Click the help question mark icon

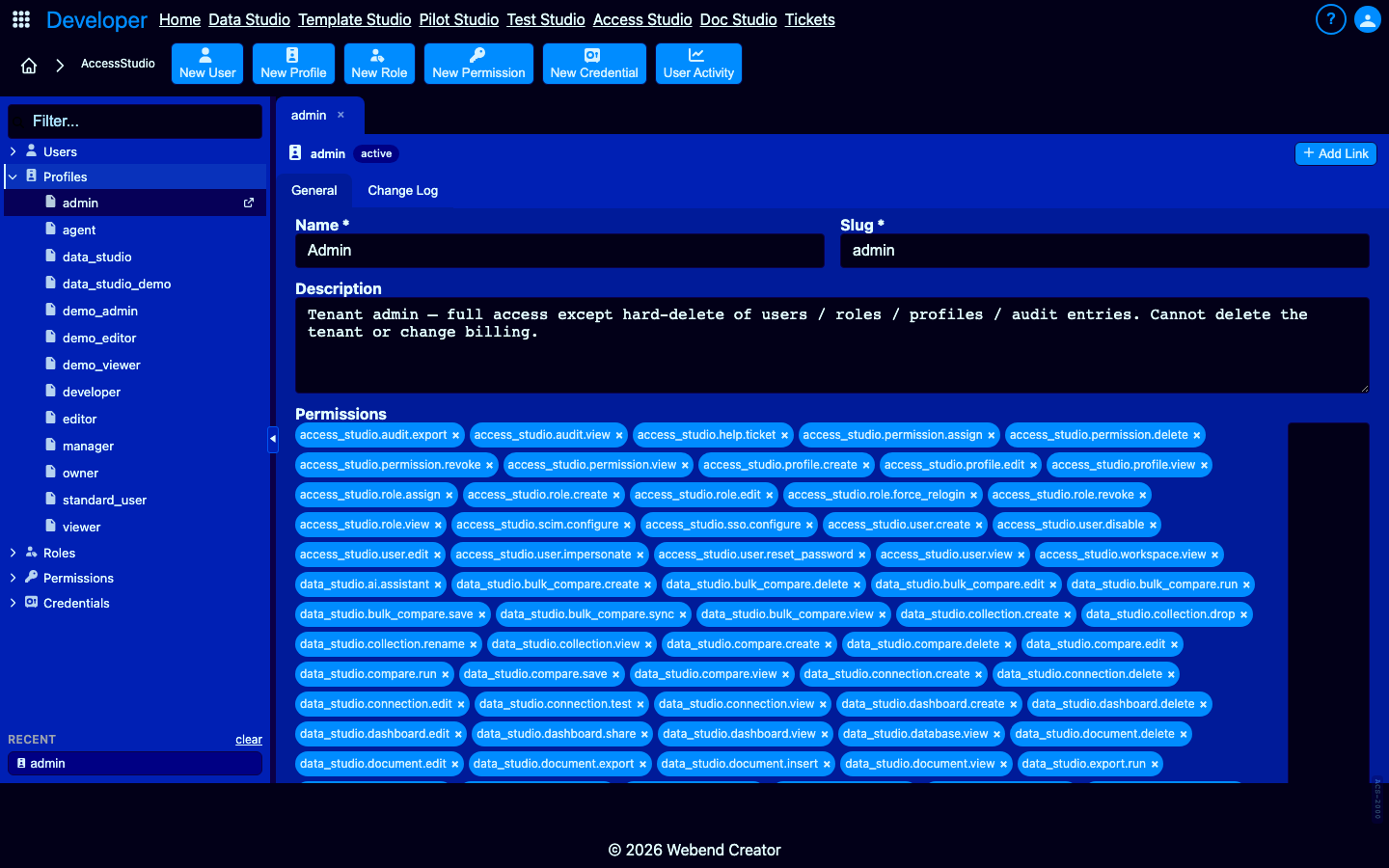coord(1330,19)
